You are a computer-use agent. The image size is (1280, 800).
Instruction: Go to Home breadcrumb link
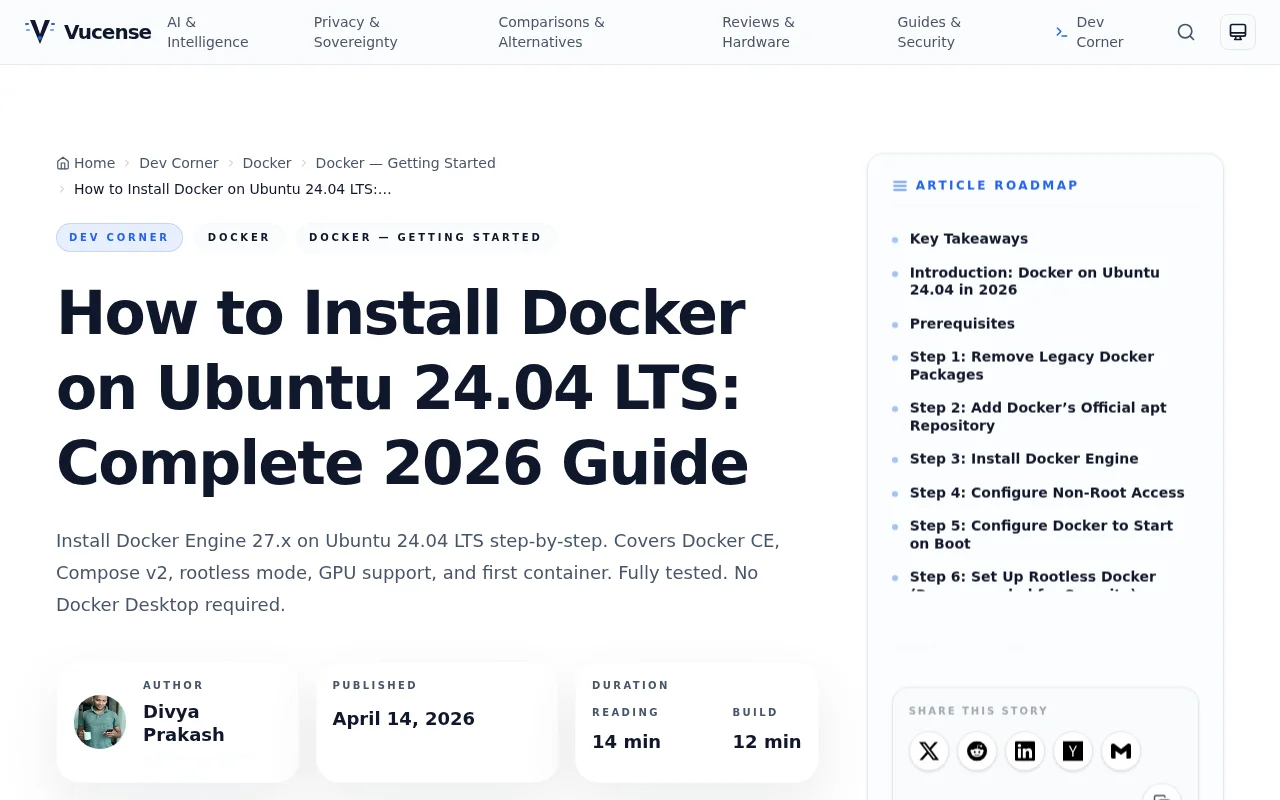pyautogui.click(x=86, y=163)
